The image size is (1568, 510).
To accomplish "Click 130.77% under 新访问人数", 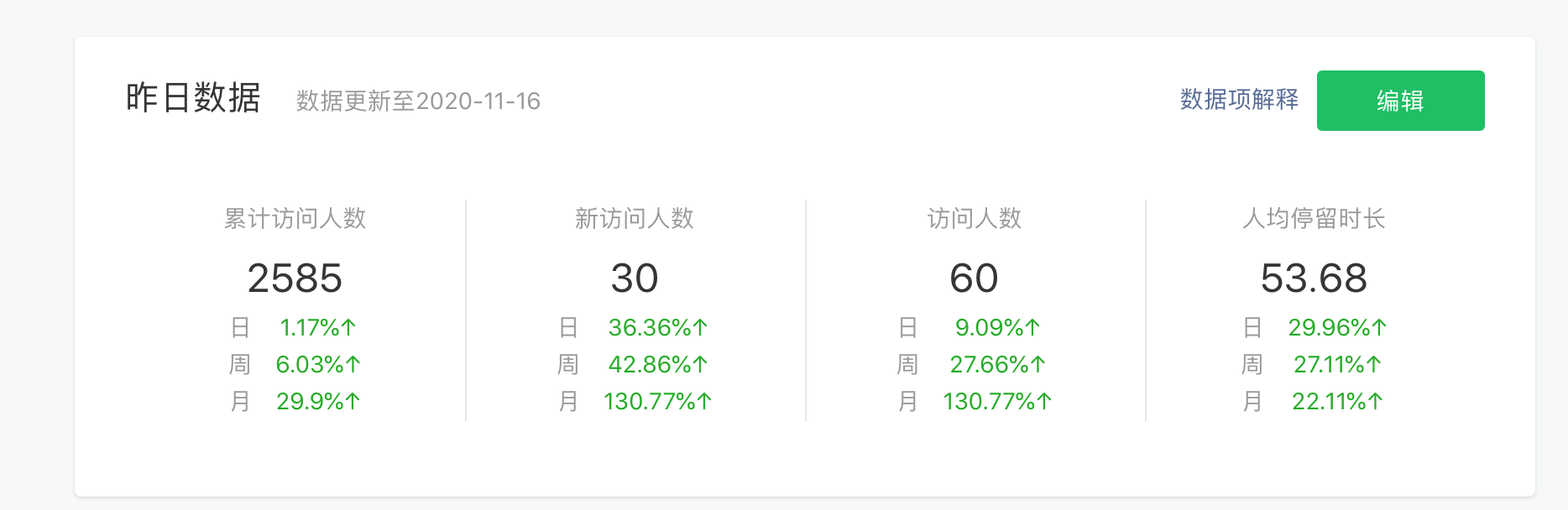I will pos(658,402).
